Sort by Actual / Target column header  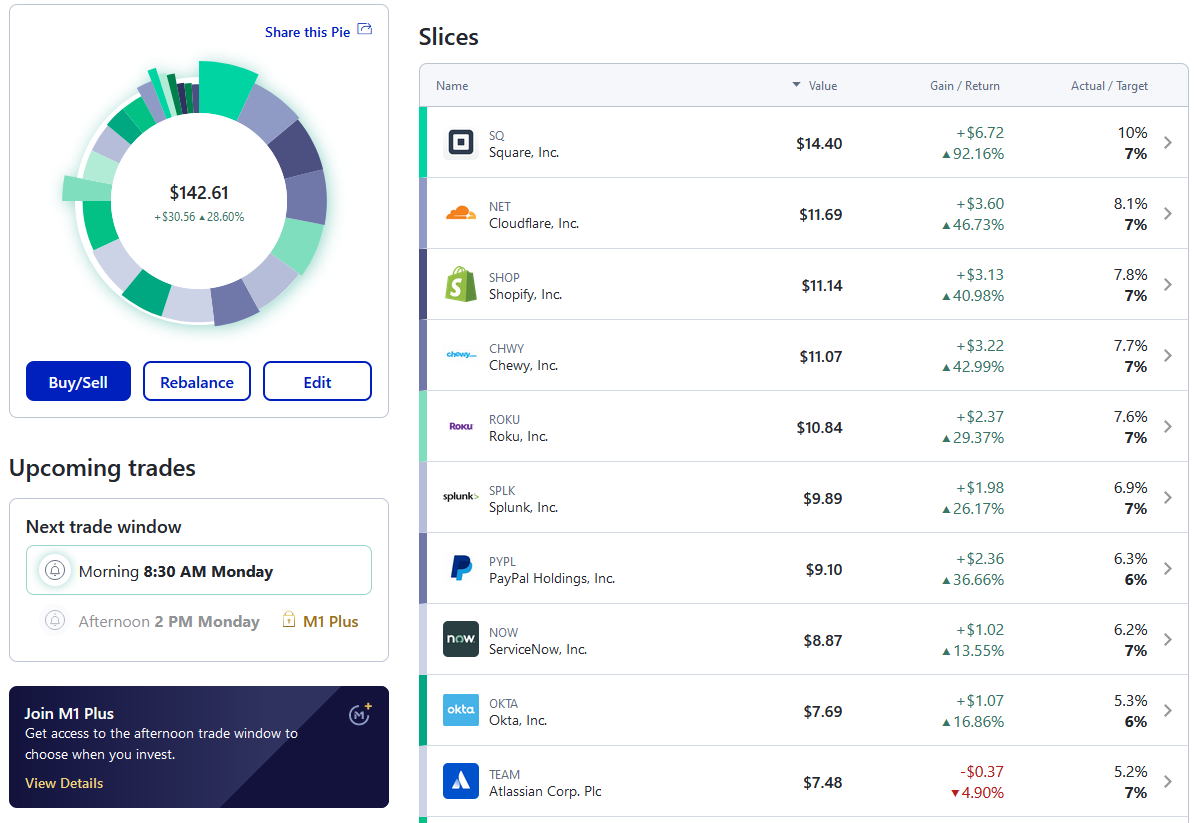[x=1109, y=86]
